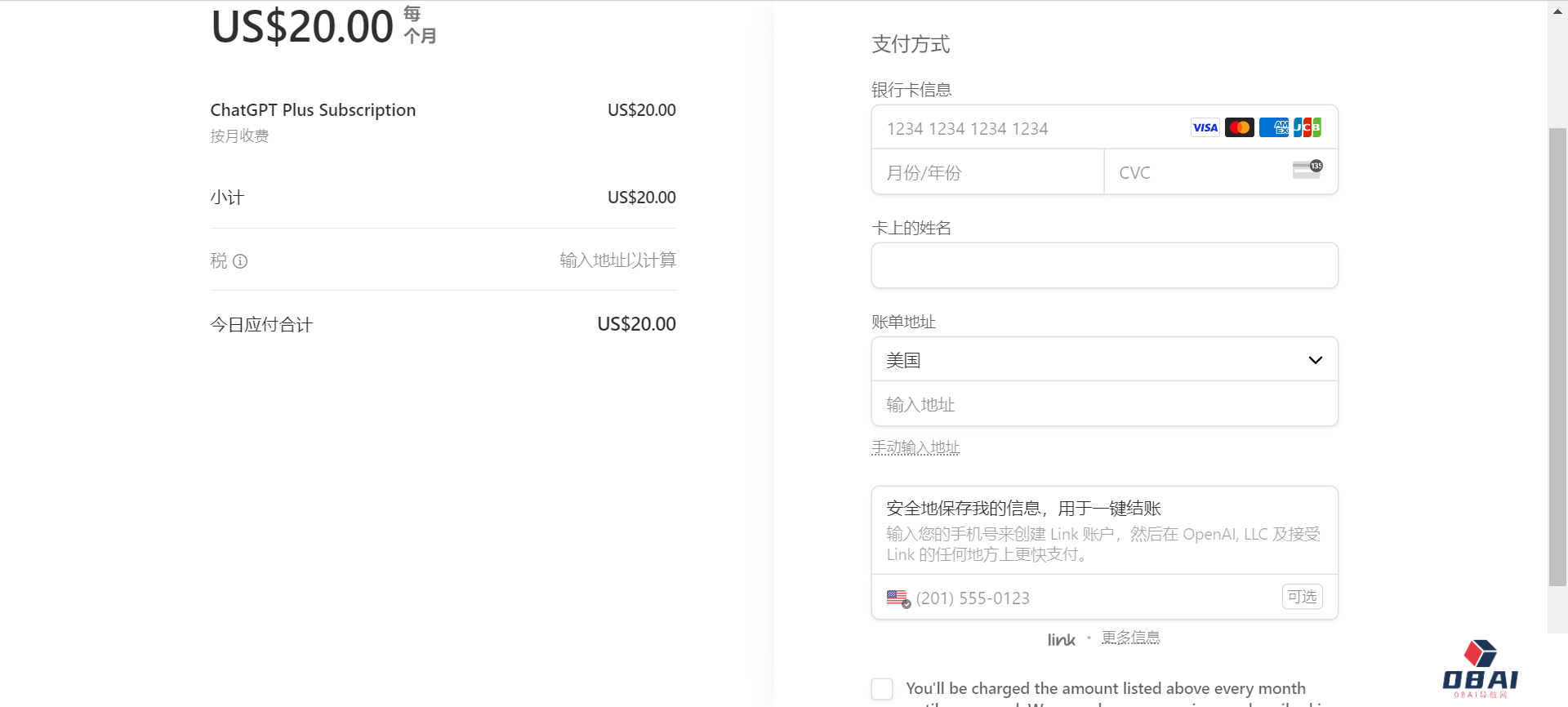This screenshot has height=707, width=1568.
Task: Click the CVC card hint icon
Action: [1307, 169]
